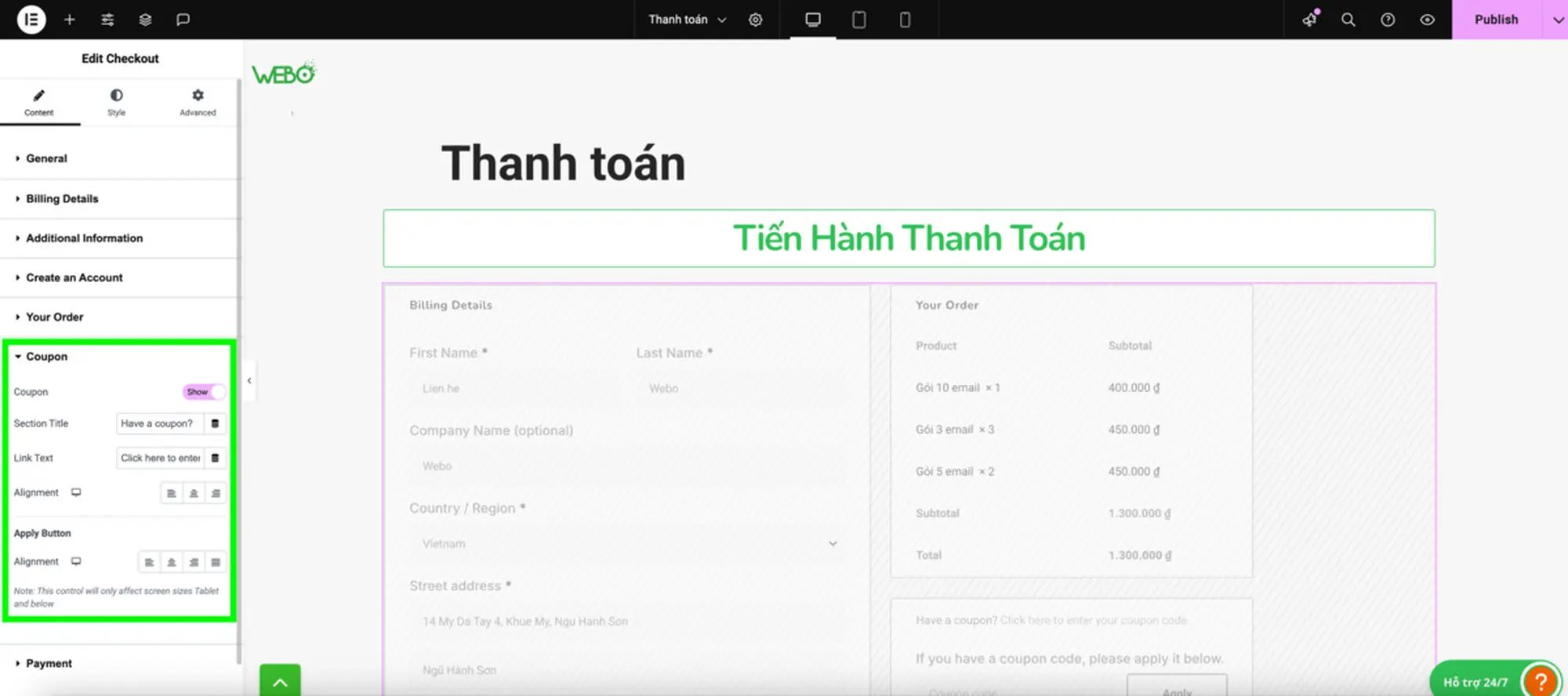Open the add element plus icon
Viewport: 1568px width, 696px height.
click(x=70, y=20)
